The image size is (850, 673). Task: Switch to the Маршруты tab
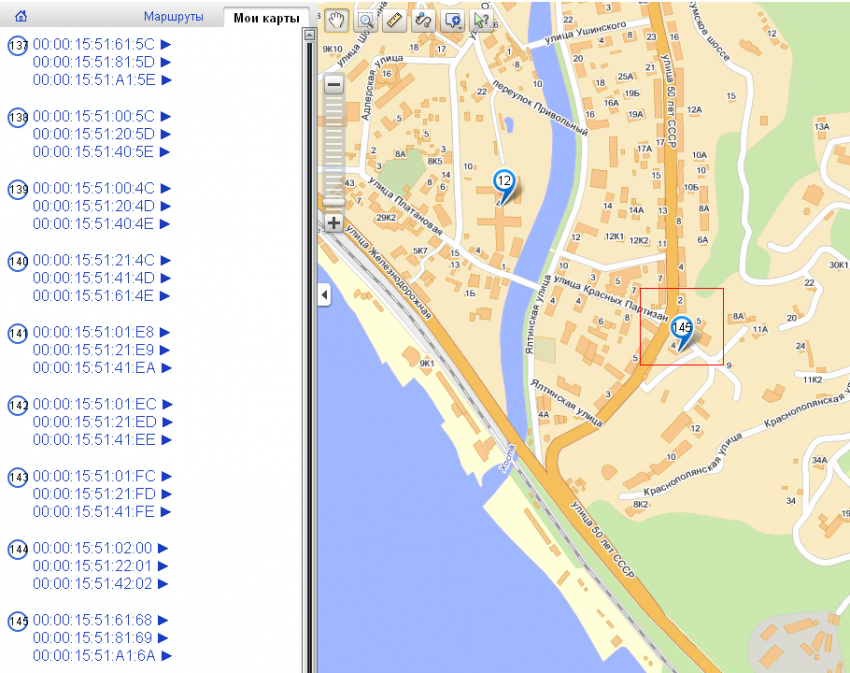(x=173, y=17)
